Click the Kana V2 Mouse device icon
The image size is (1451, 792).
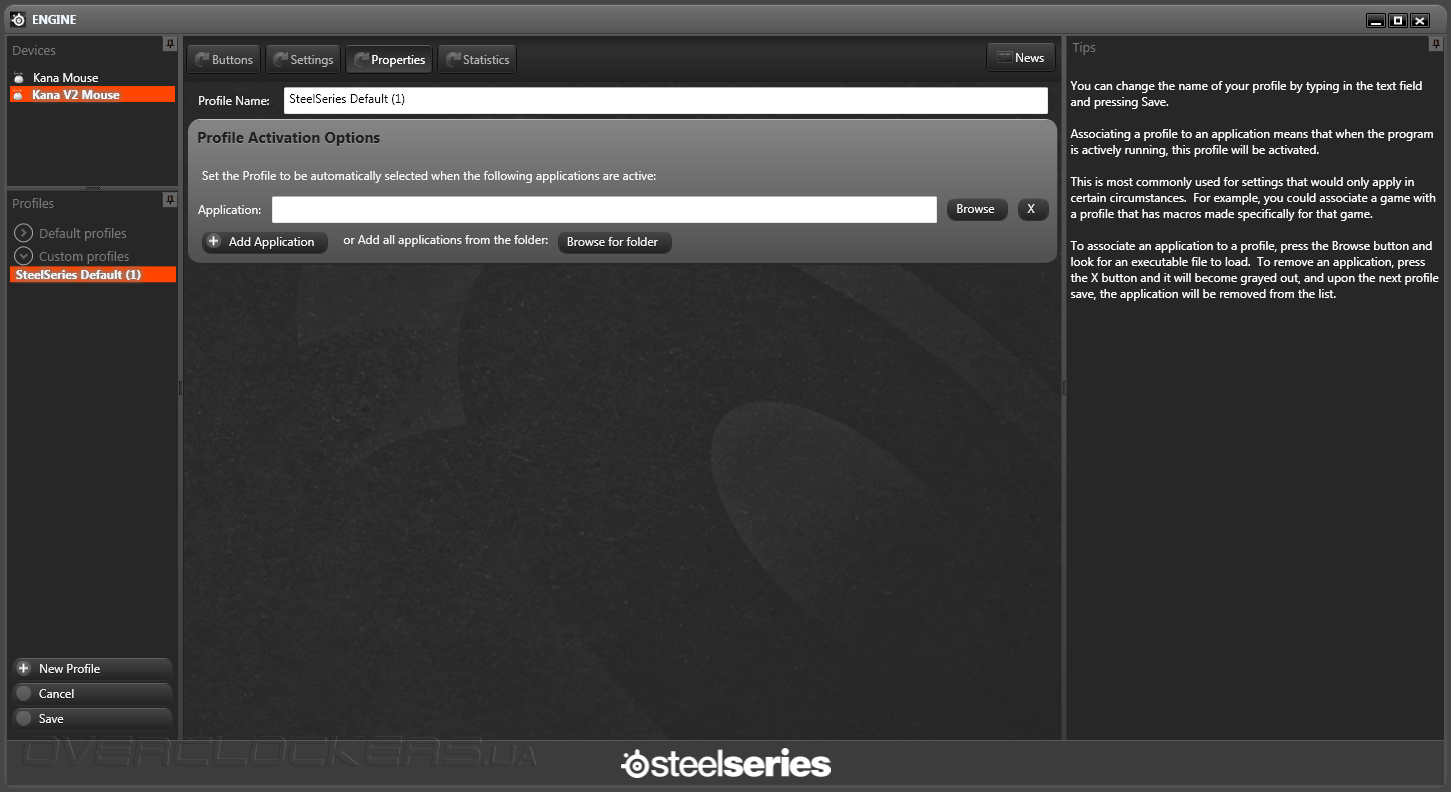click(x=18, y=95)
